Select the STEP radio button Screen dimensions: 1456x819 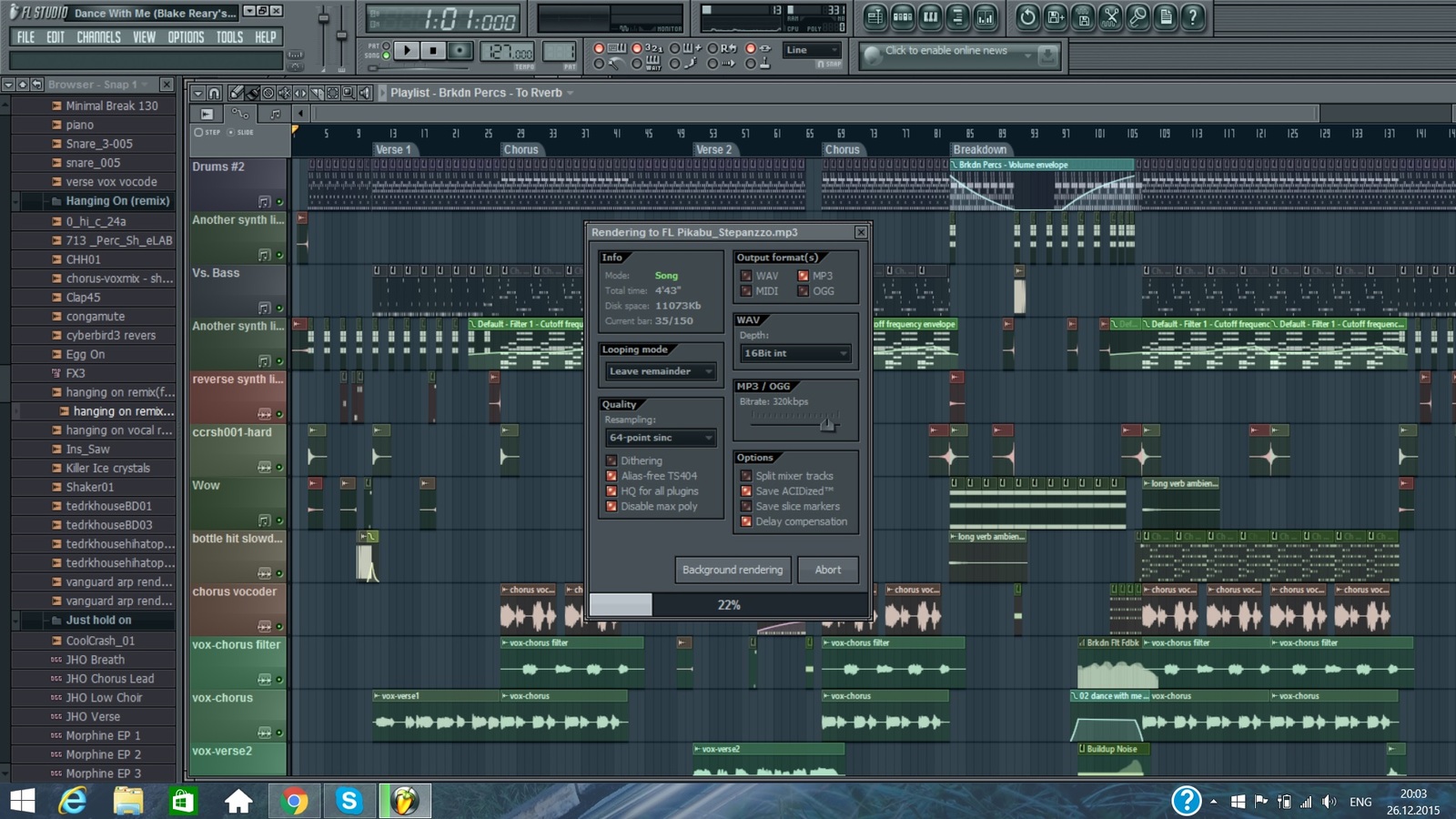point(198,132)
